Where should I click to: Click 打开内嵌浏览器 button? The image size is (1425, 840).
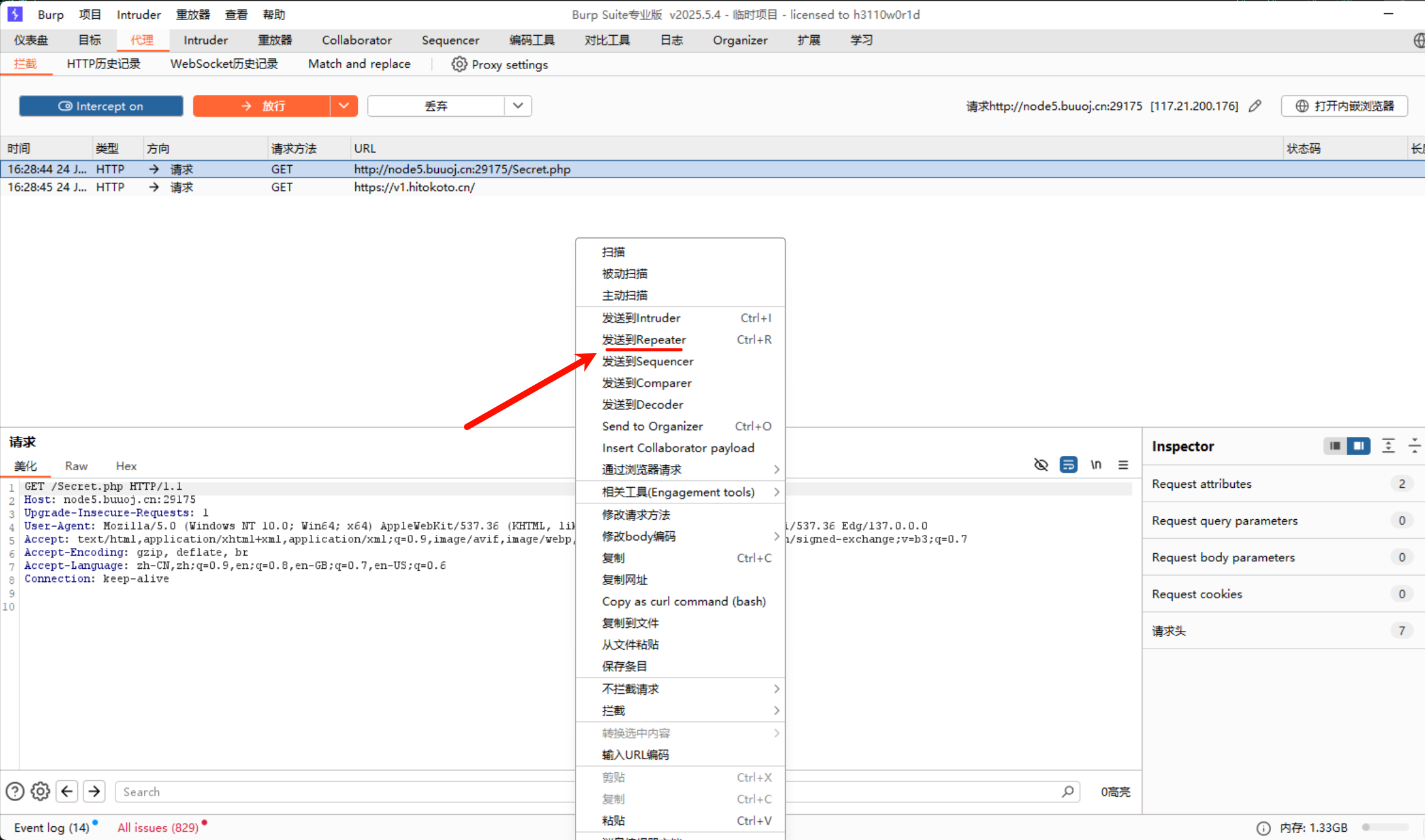[x=1345, y=106]
